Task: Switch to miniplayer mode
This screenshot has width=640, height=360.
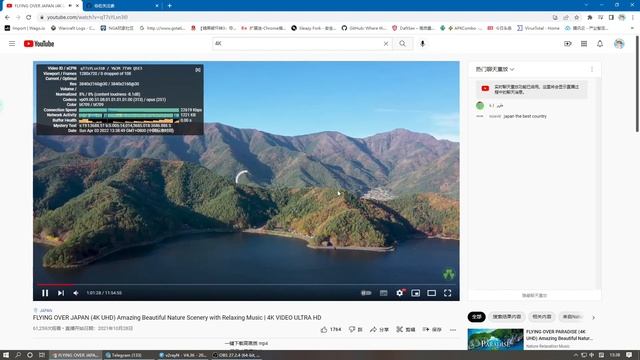Action: (416, 293)
